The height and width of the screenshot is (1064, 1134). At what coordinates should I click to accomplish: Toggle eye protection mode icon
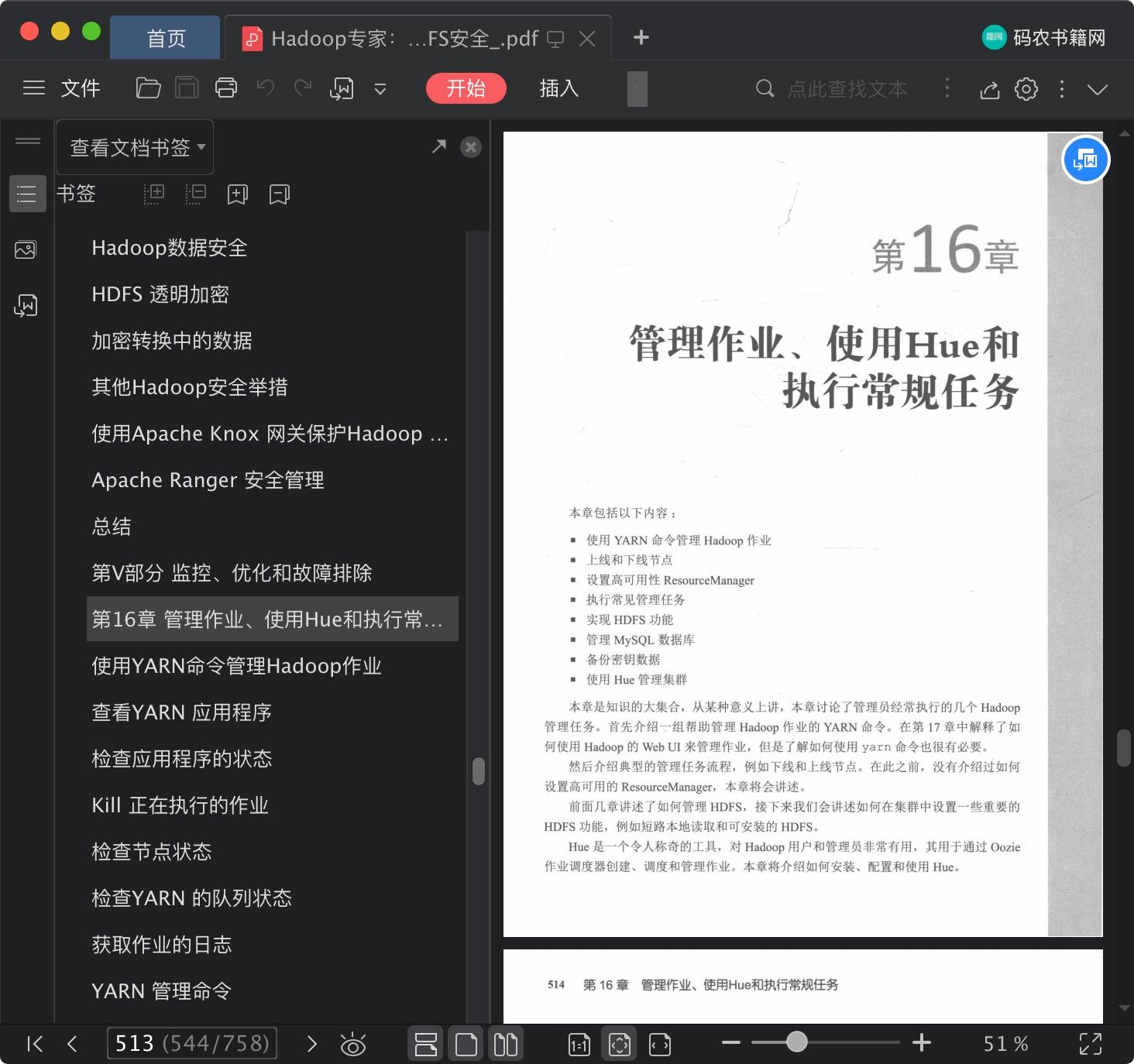[x=353, y=1045]
